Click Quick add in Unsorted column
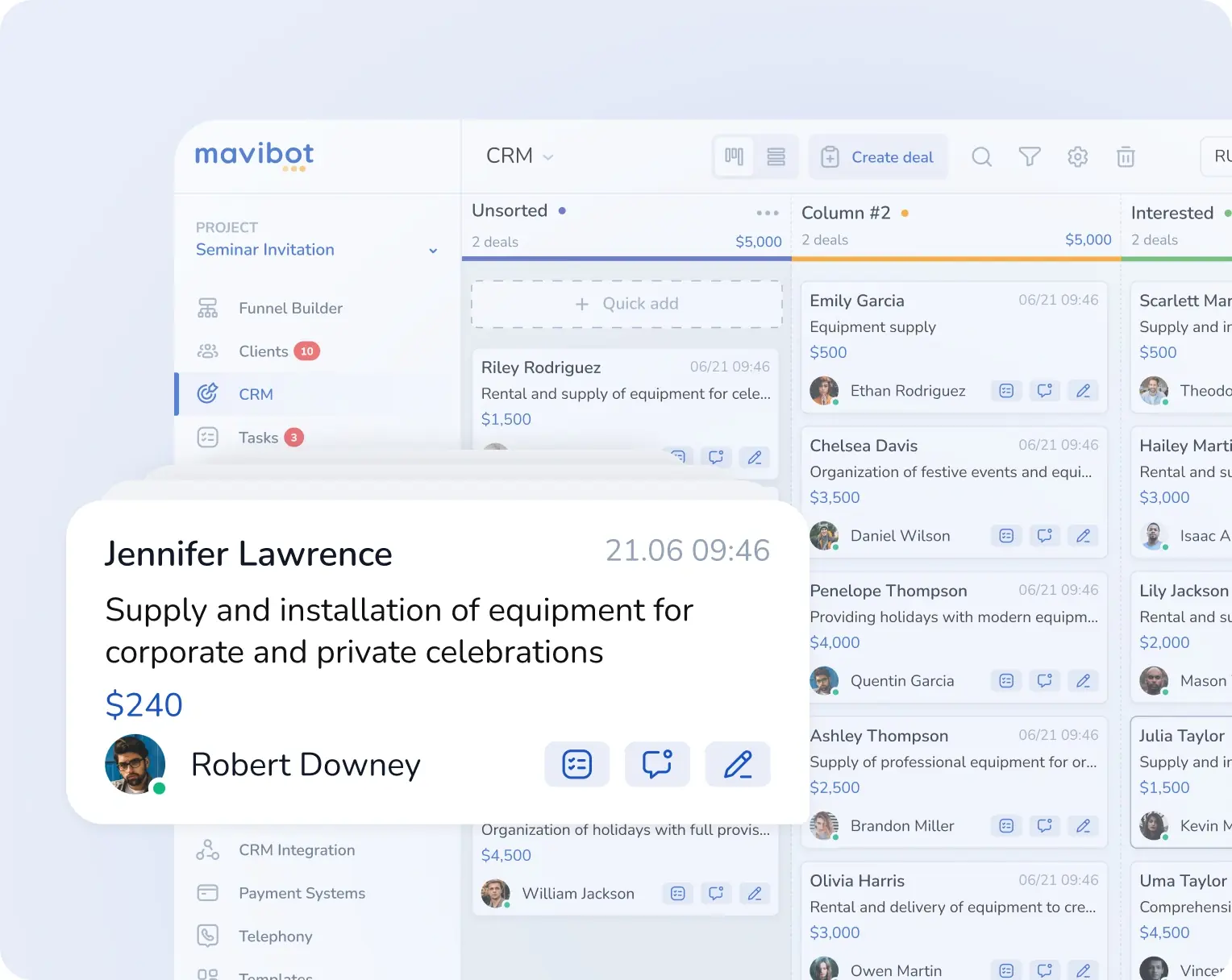 coord(626,304)
